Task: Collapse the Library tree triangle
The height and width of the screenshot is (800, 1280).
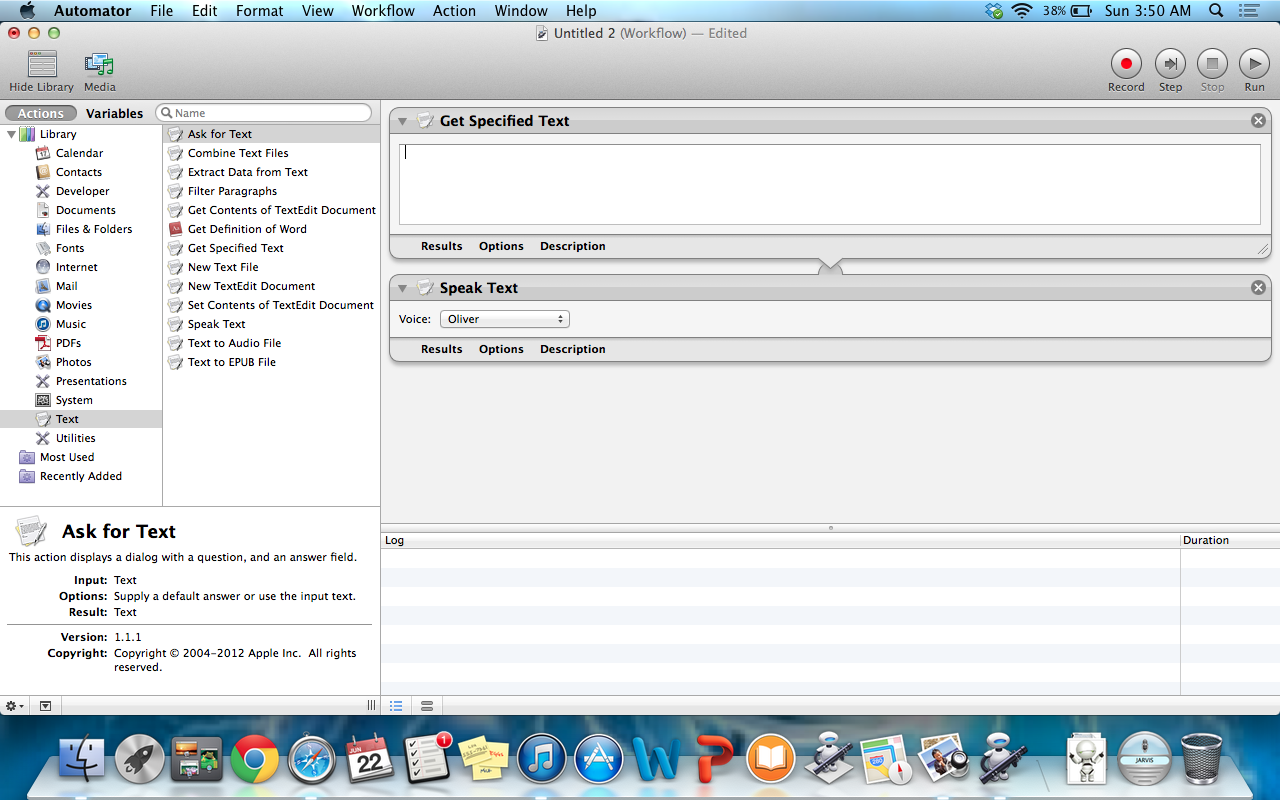Action: (11, 134)
